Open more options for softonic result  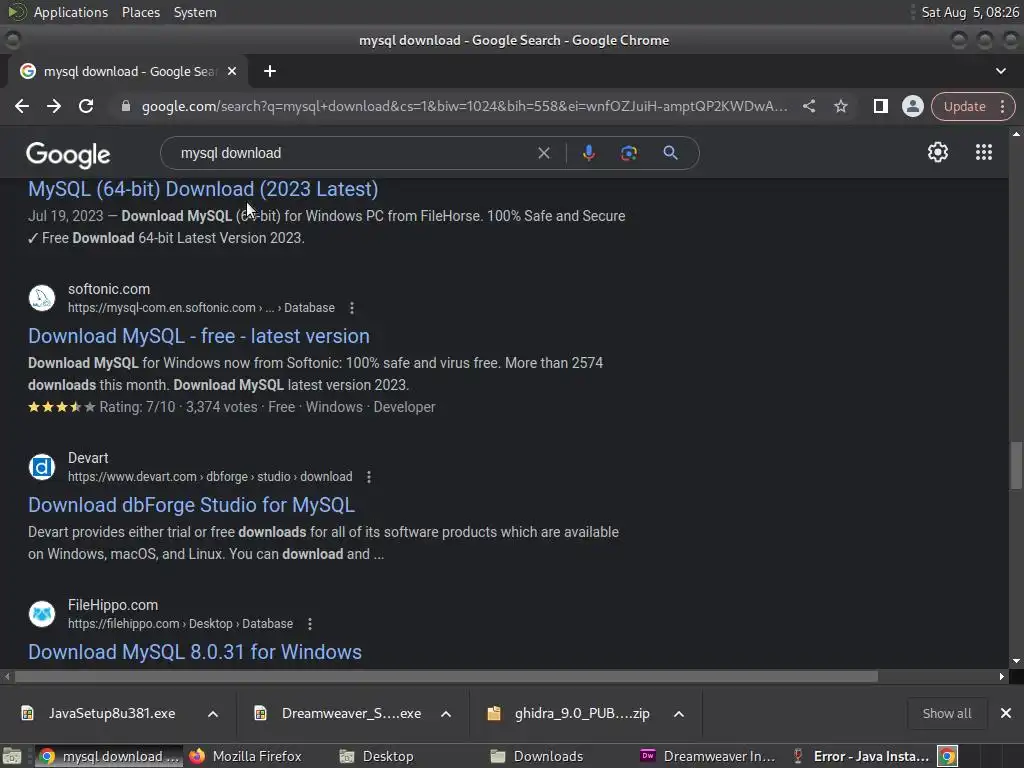coord(352,308)
